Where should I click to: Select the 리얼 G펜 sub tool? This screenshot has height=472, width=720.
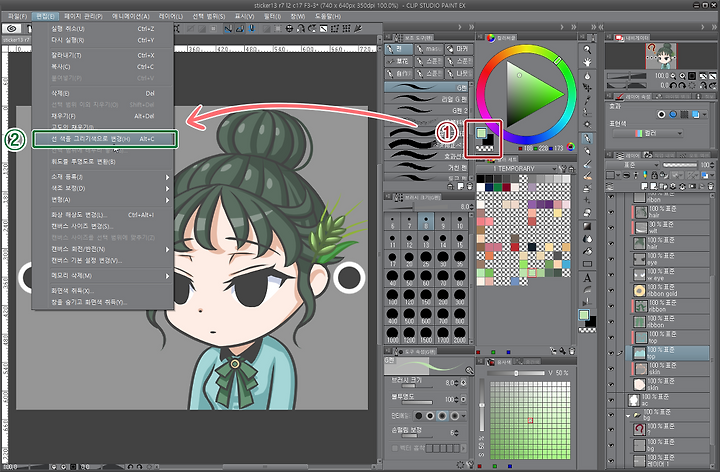(426, 99)
